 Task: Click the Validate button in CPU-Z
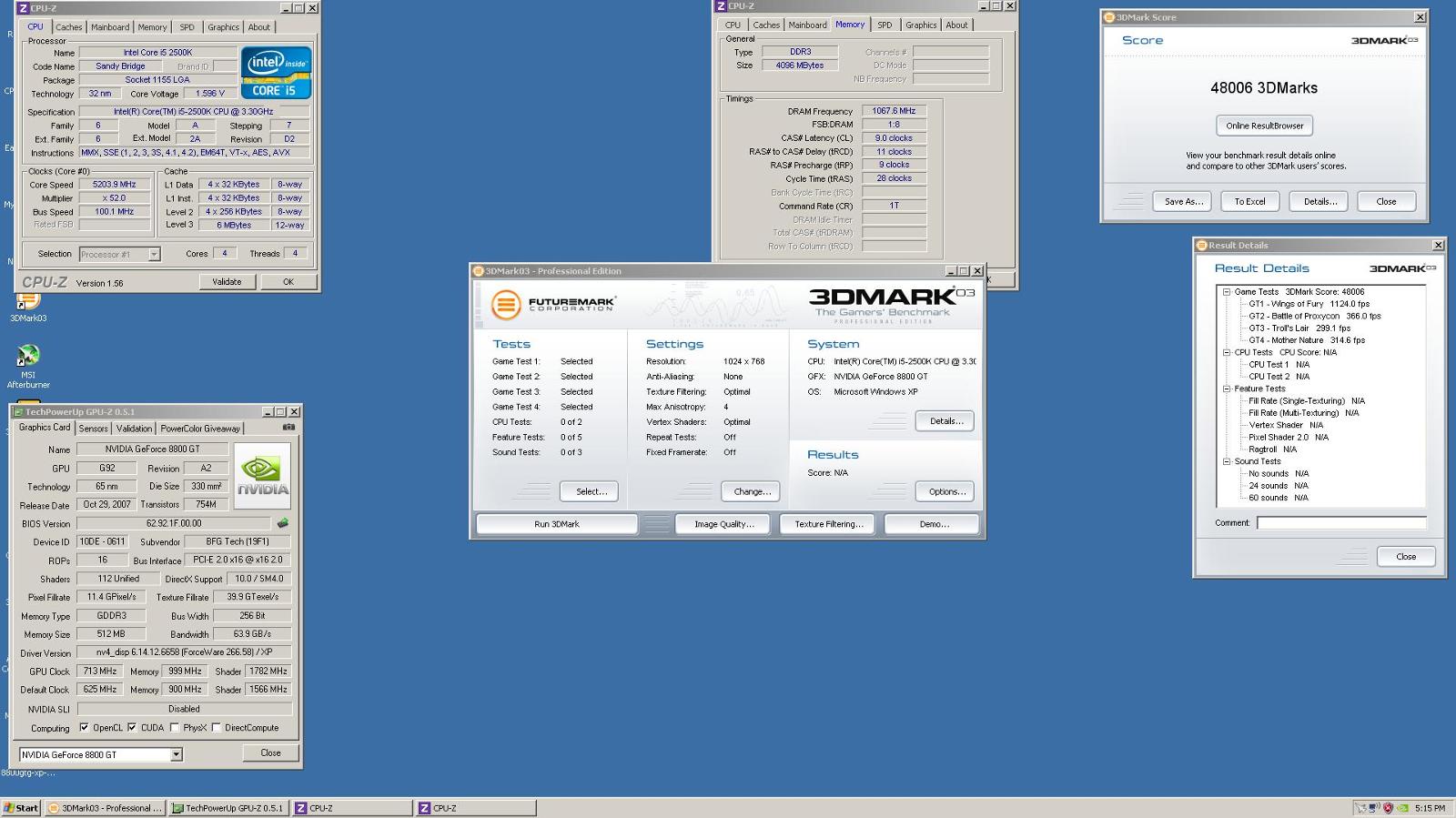pos(227,282)
